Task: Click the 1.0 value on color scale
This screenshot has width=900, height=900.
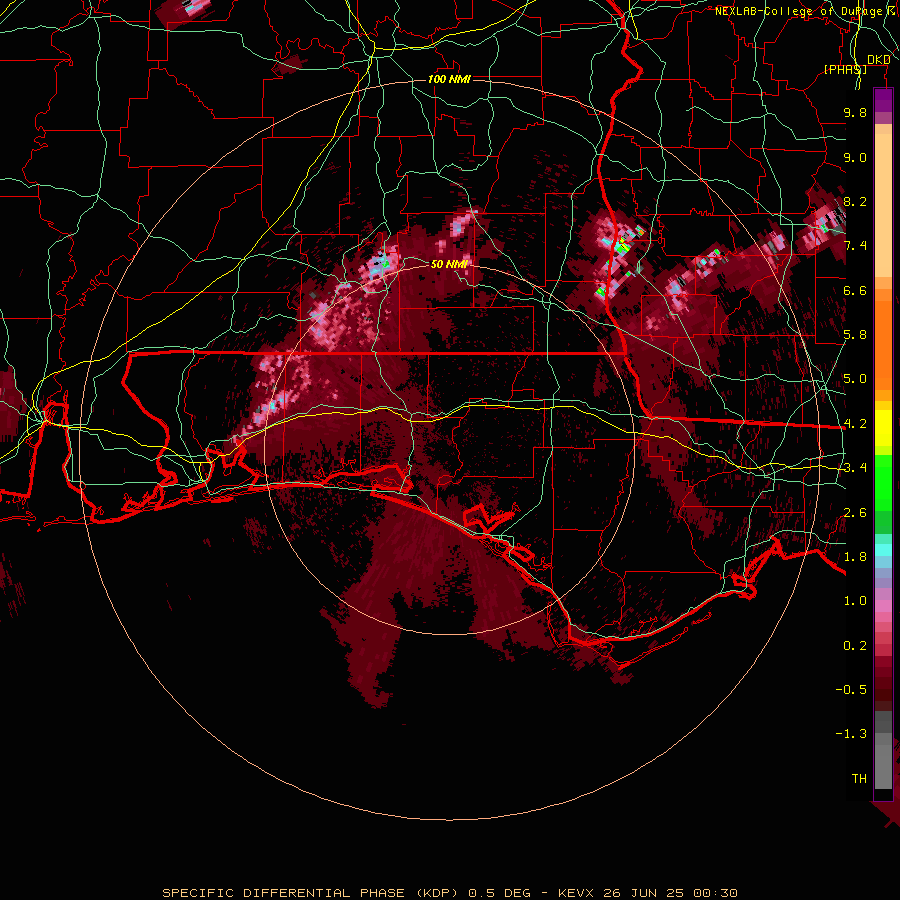Action: [x=855, y=601]
